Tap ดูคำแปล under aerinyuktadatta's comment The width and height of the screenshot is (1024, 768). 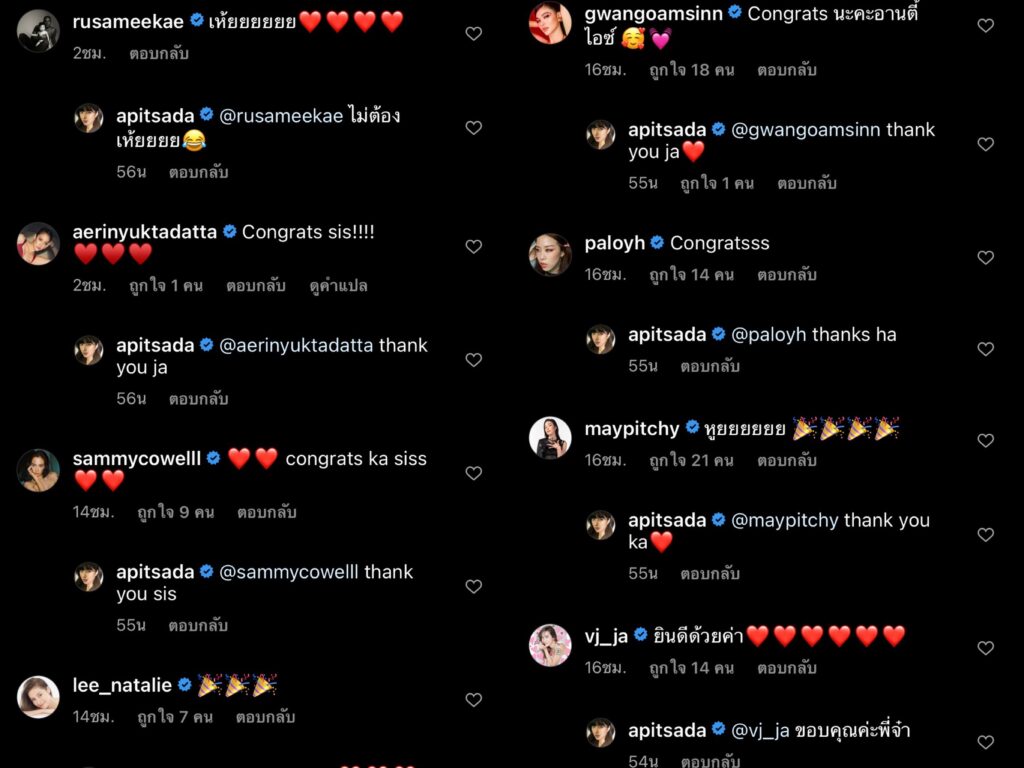click(x=338, y=286)
